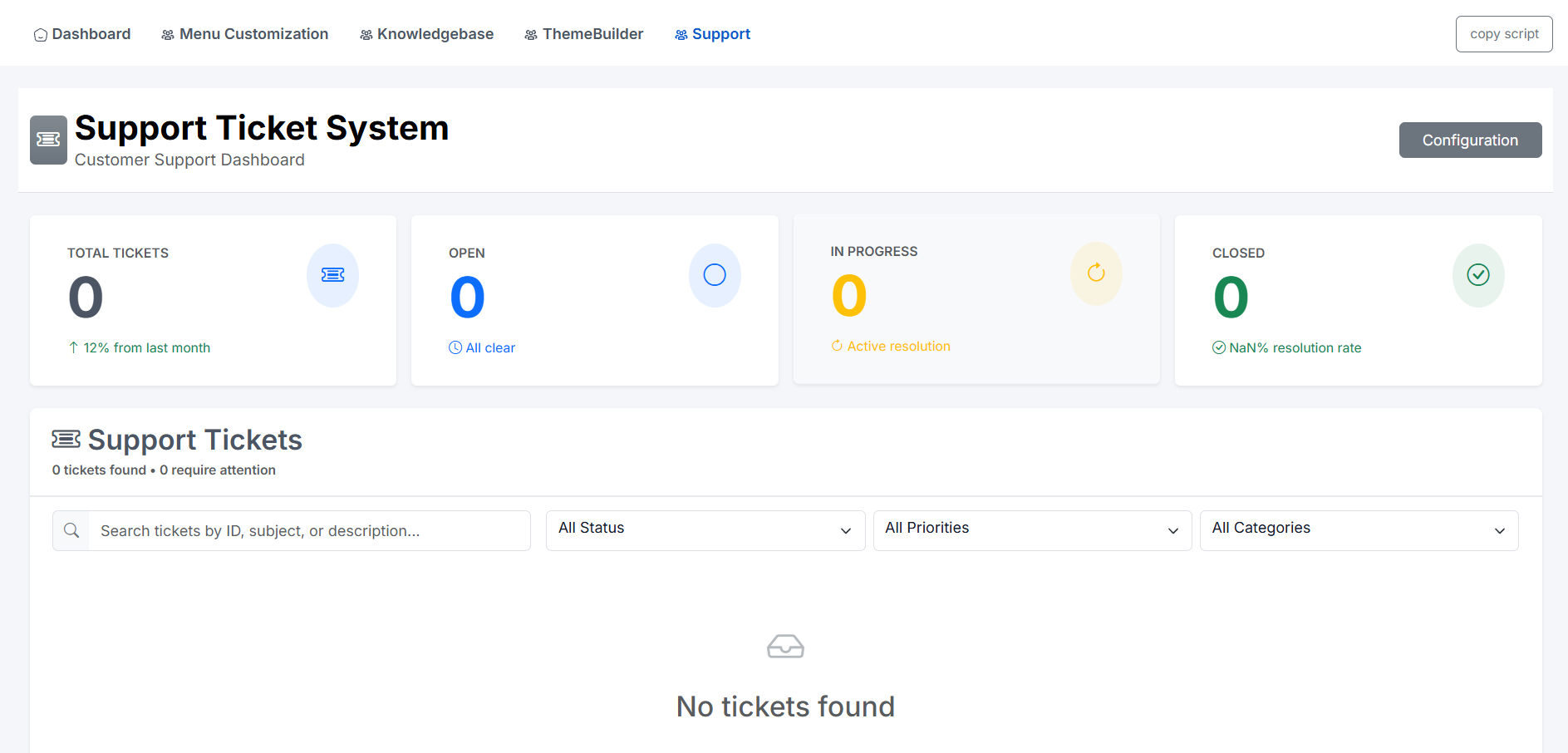
Task: Click the ticket icon in Total Tickets card
Action: pyautogui.click(x=332, y=275)
